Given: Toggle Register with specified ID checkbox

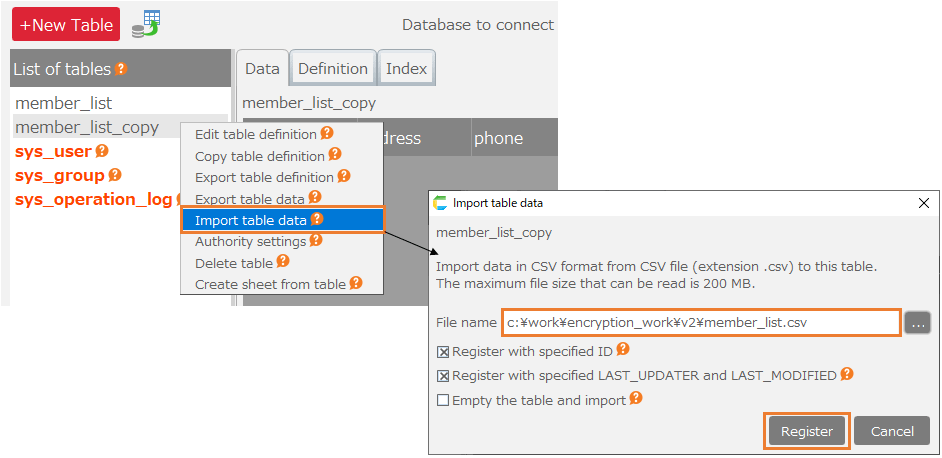Looking at the screenshot, I should pyautogui.click(x=443, y=352).
